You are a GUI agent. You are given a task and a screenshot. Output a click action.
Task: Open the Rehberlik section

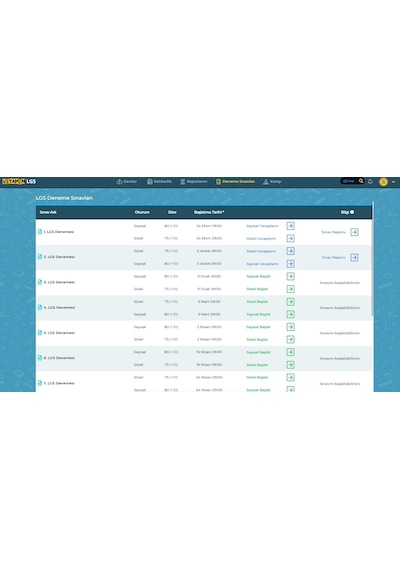159,181
